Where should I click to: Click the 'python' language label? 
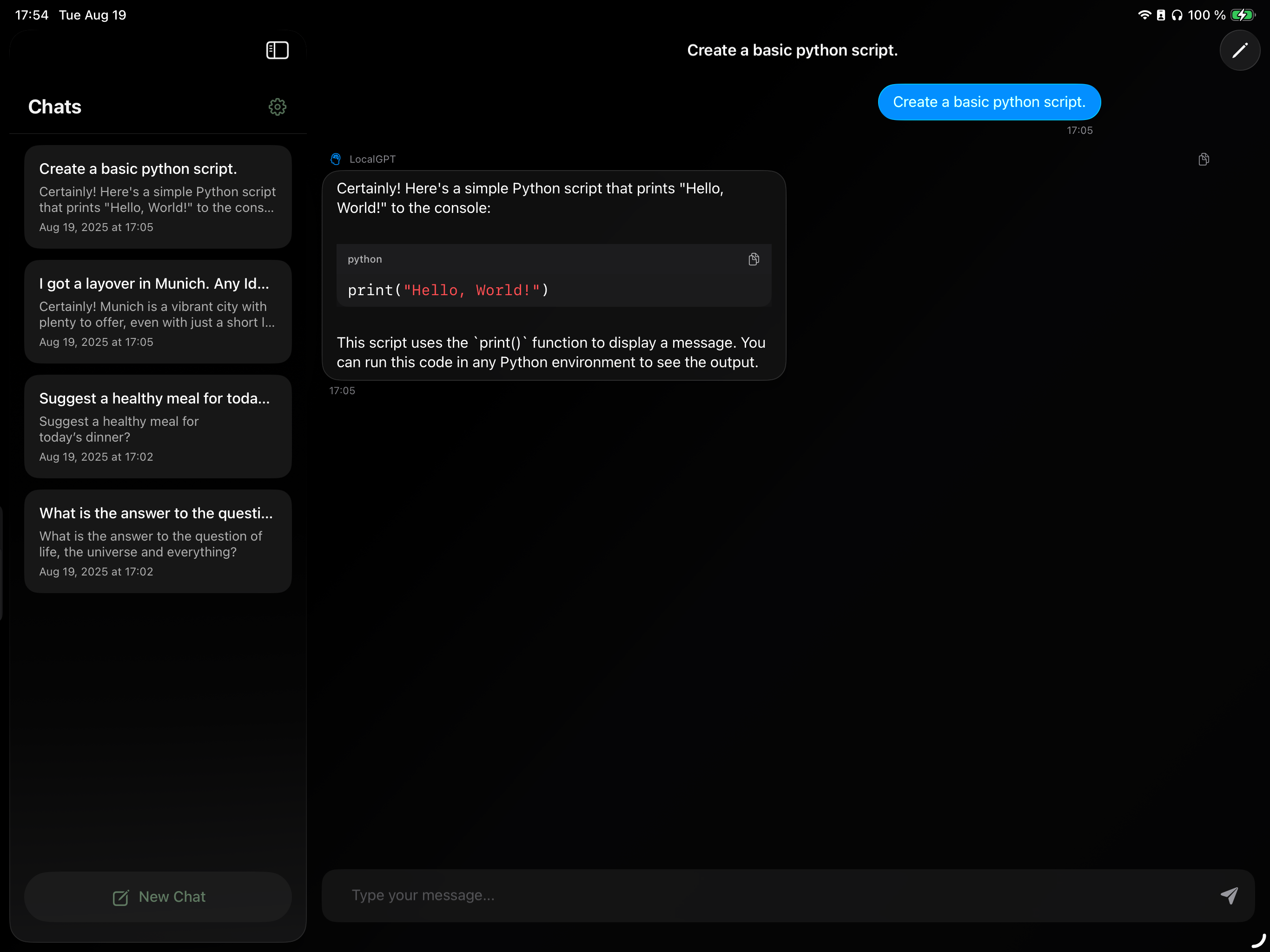pyautogui.click(x=364, y=259)
